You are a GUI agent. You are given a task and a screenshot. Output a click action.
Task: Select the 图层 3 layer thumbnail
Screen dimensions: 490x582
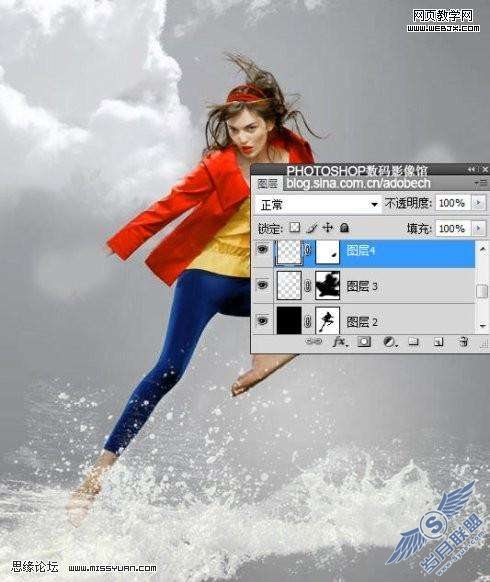pyautogui.click(x=289, y=285)
